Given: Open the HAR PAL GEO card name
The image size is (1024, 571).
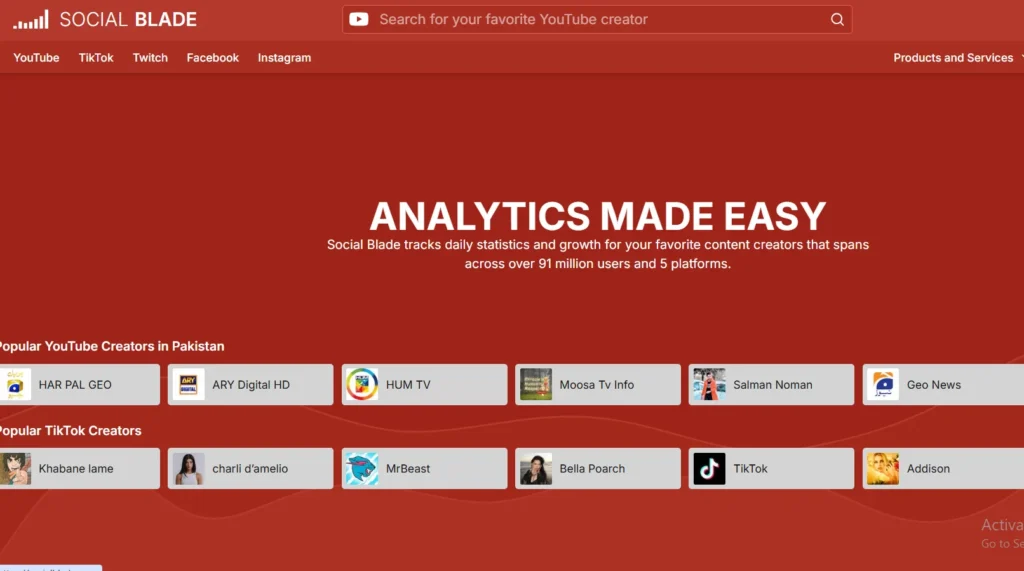Looking at the screenshot, I should 75,385.
